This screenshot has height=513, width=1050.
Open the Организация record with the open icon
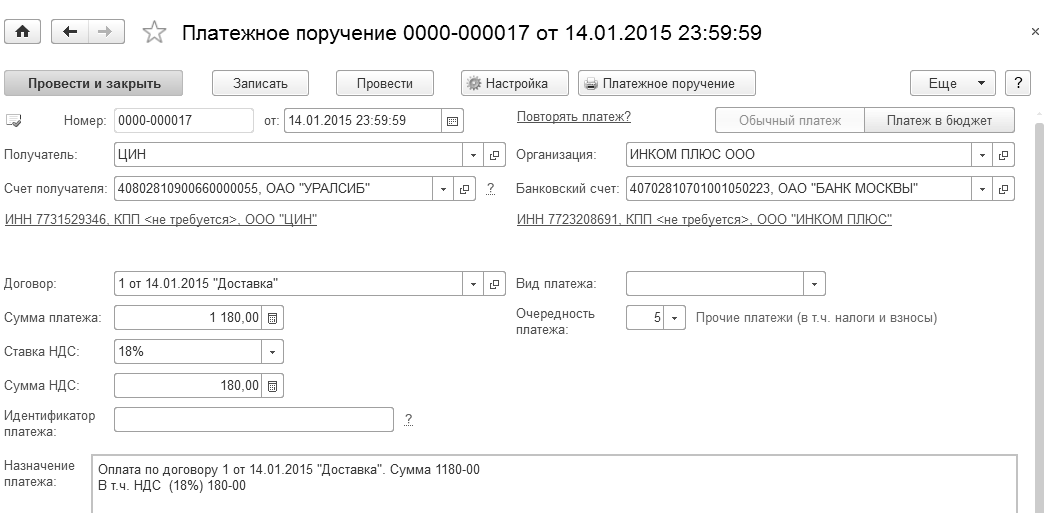[x=1004, y=155]
